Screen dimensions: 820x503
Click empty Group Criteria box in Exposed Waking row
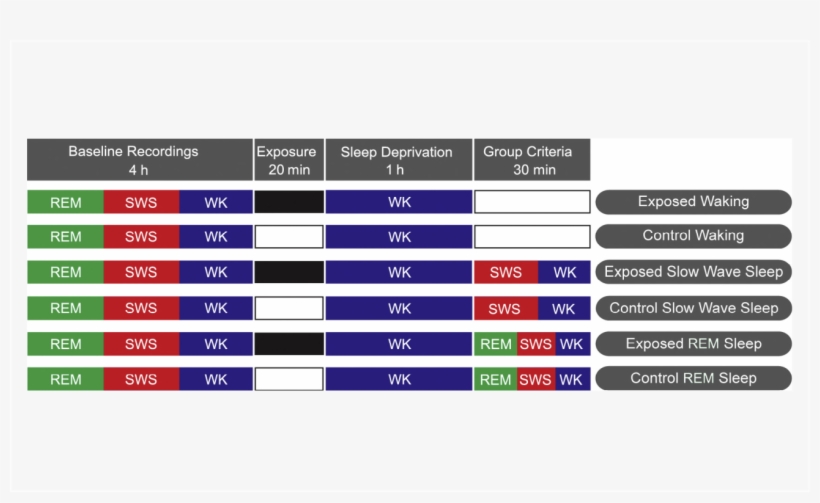[532, 202]
